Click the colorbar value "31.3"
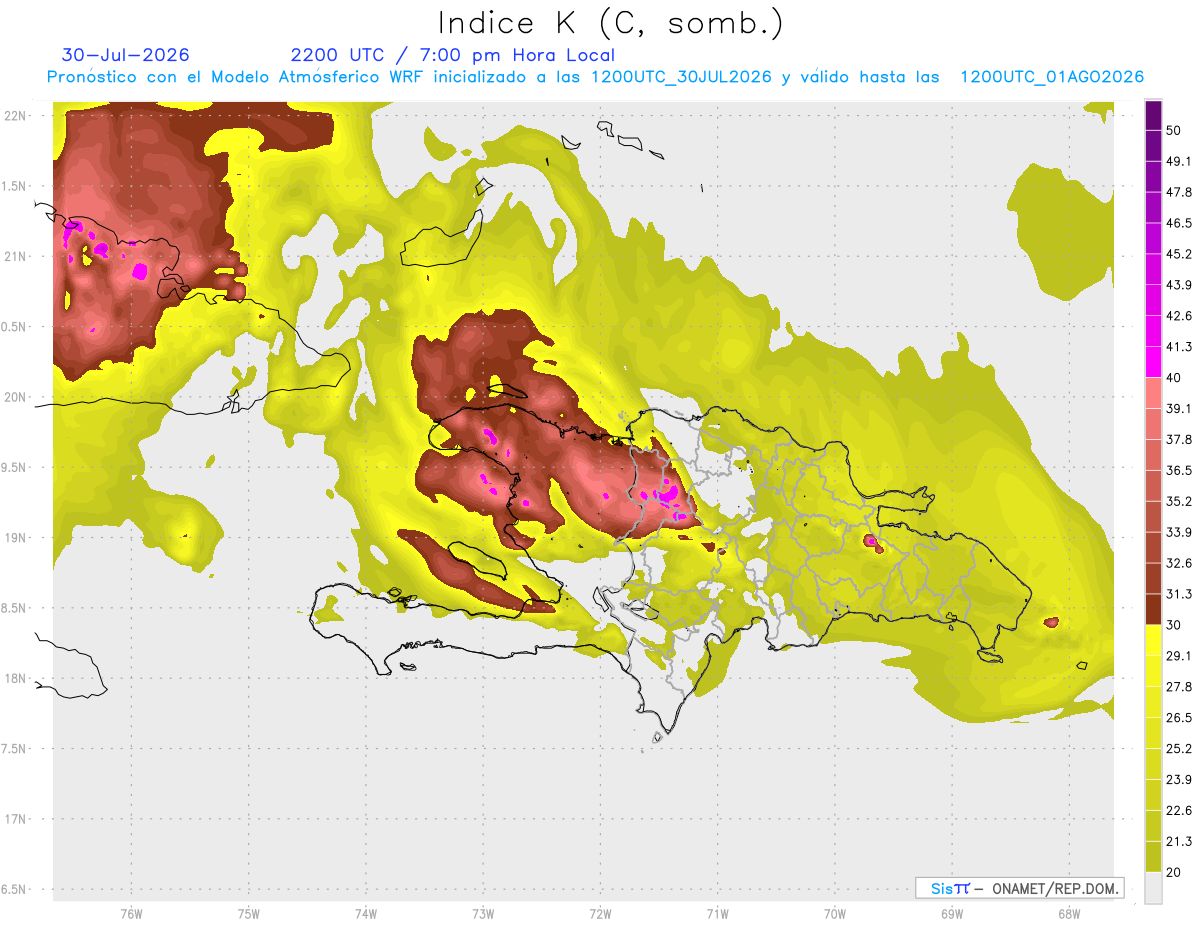Viewport: 1200px width, 927px height. point(1179,594)
